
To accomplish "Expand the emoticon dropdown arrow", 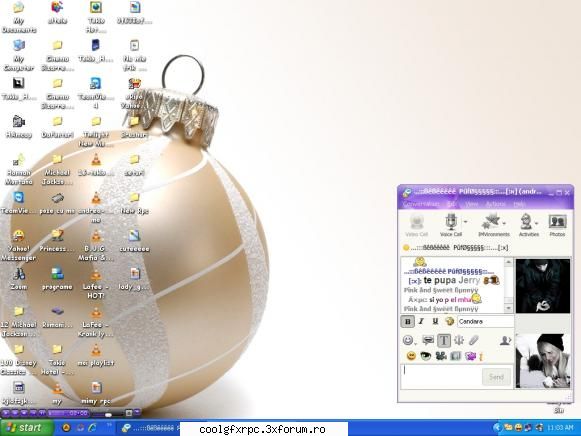I will point(415,344).
